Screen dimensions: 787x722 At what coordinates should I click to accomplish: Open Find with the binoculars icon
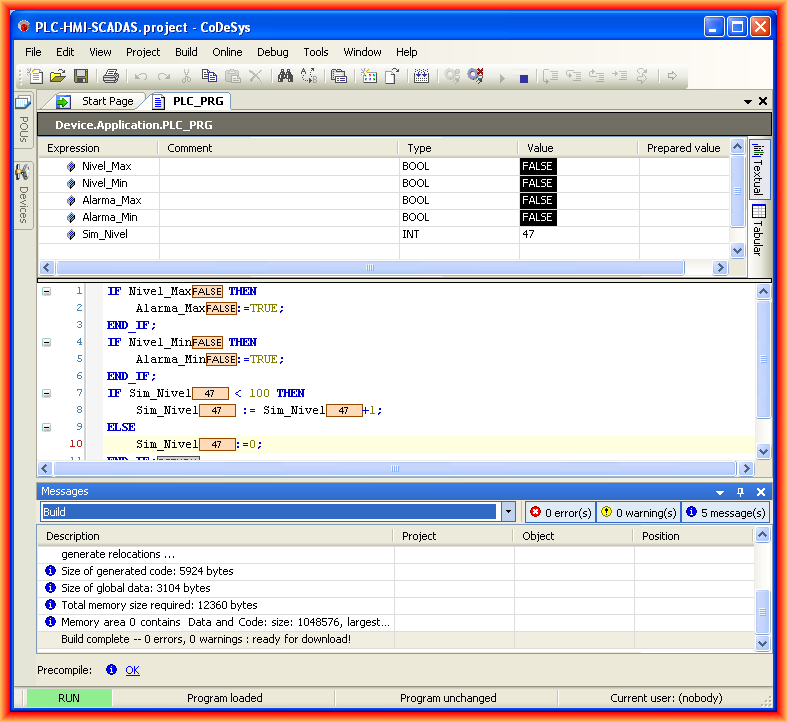285,76
